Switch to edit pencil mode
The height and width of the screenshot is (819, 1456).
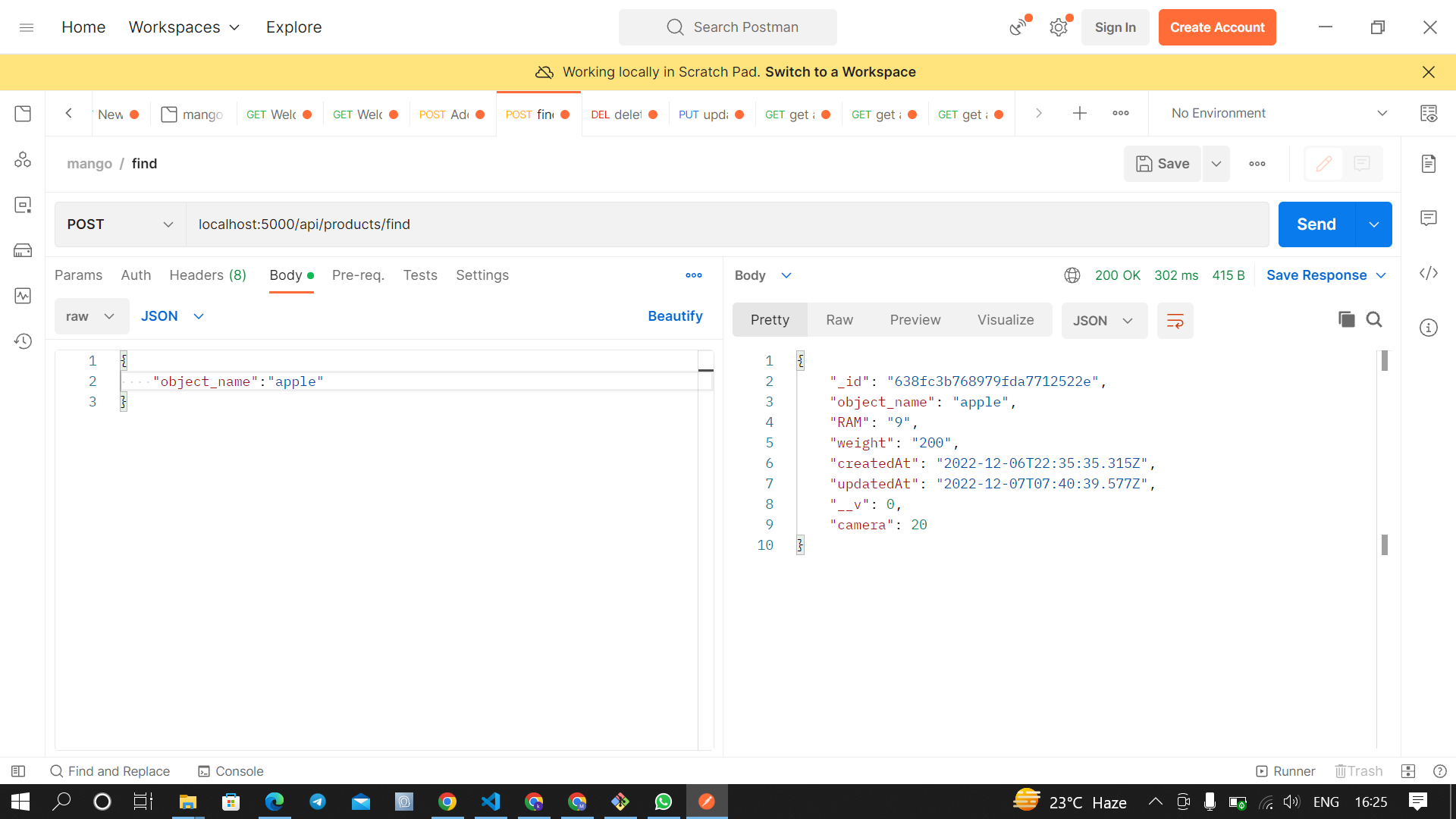pos(1324,164)
